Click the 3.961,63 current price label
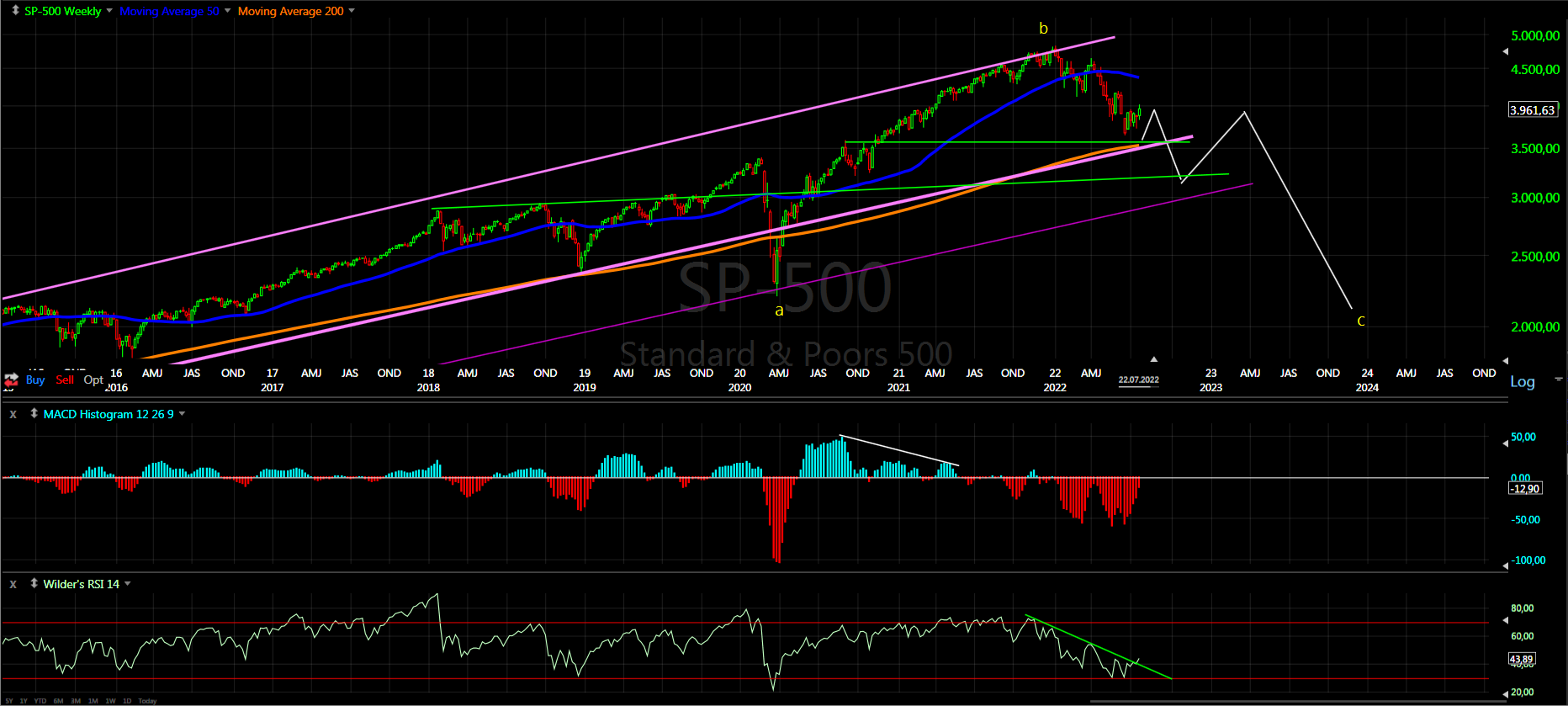 click(1534, 110)
